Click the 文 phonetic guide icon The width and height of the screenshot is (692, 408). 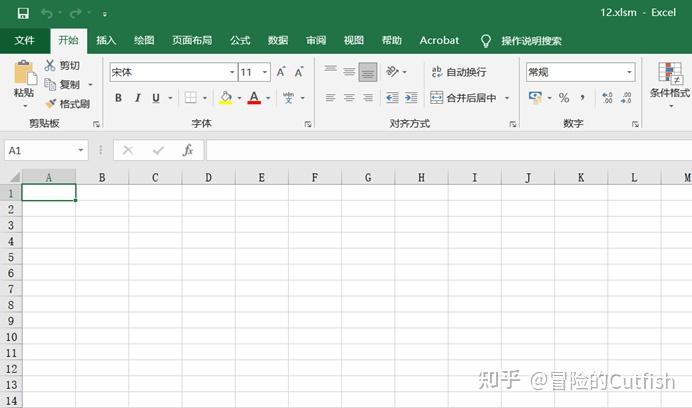click(289, 98)
